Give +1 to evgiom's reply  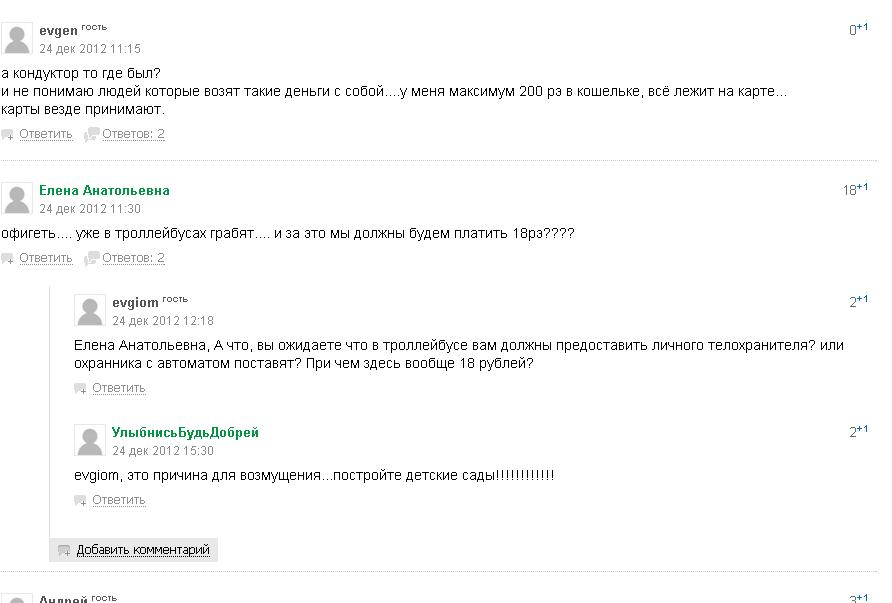pyautogui.click(x=862, y=299)
